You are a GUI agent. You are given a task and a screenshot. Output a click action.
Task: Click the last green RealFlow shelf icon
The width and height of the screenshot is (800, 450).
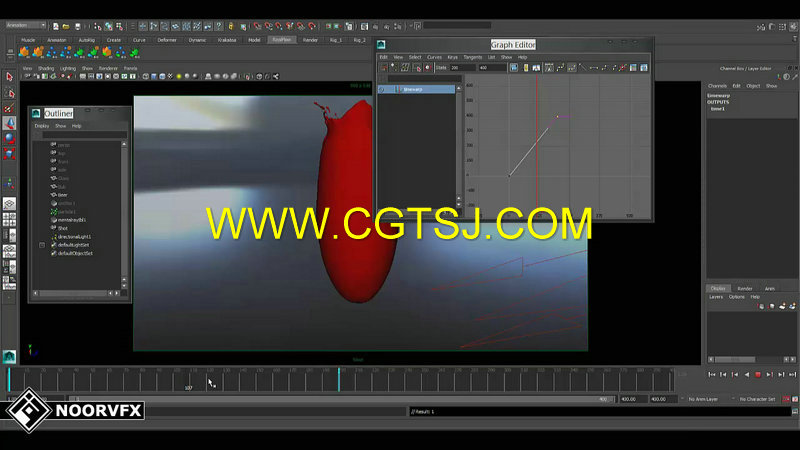tap(134, 52)
